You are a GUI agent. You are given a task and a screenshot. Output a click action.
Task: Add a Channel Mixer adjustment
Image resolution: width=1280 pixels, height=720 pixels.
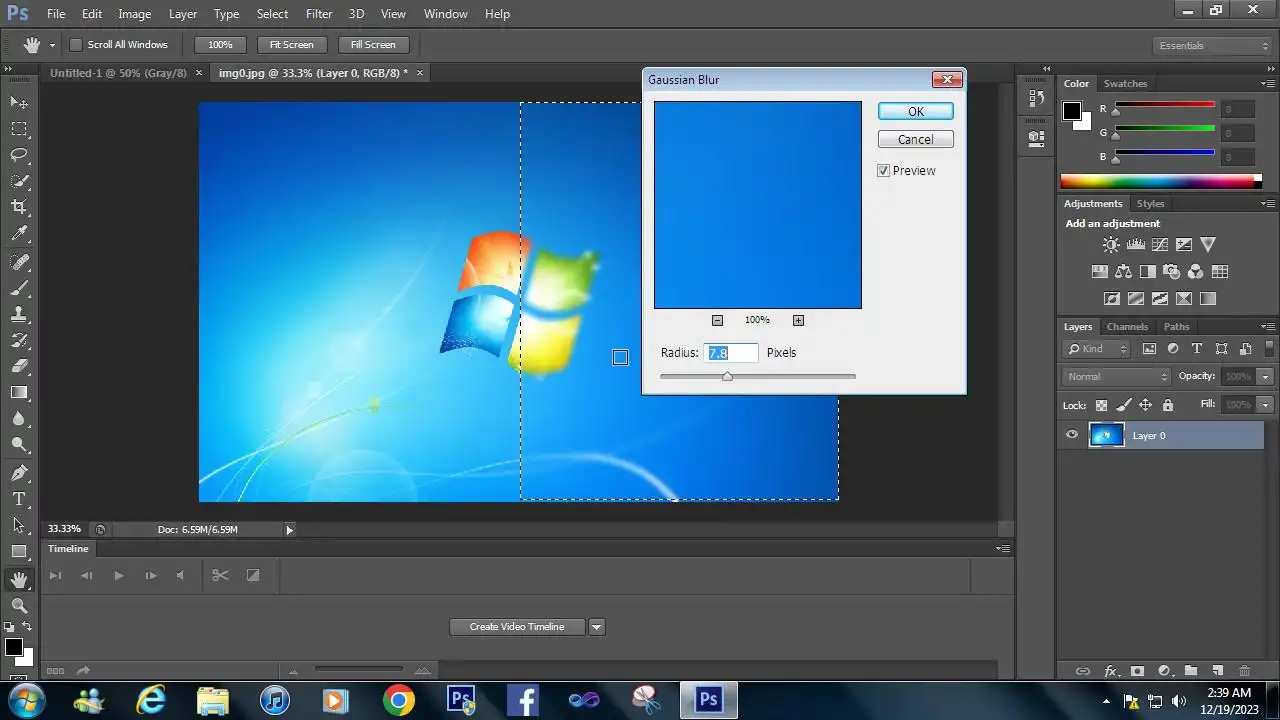[1196, 271]
